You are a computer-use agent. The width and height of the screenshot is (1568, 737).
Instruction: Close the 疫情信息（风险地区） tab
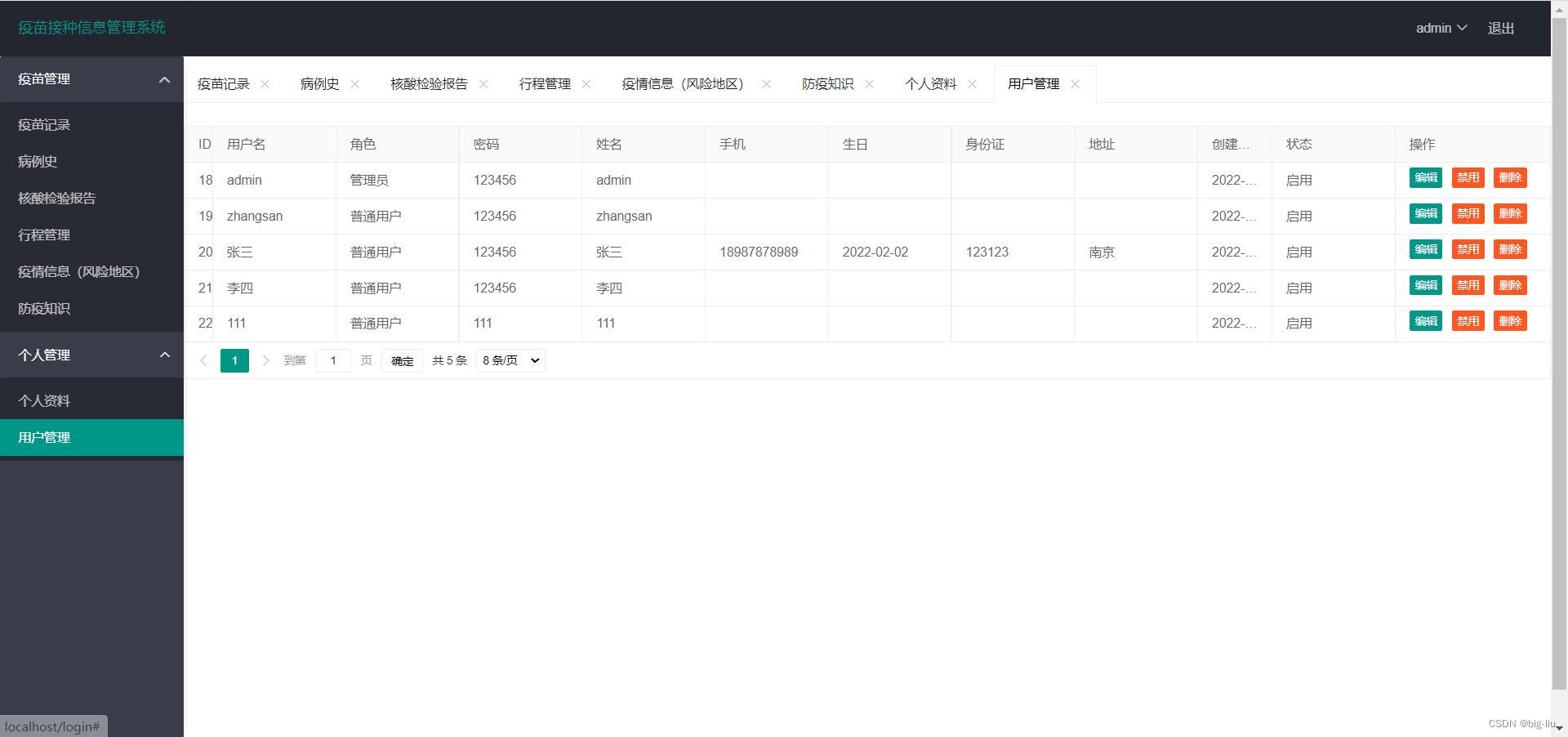[766, 84]
